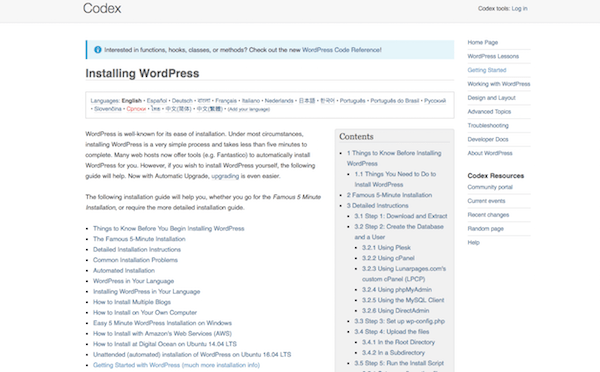Switch language to Français

[x=226, y=101]
